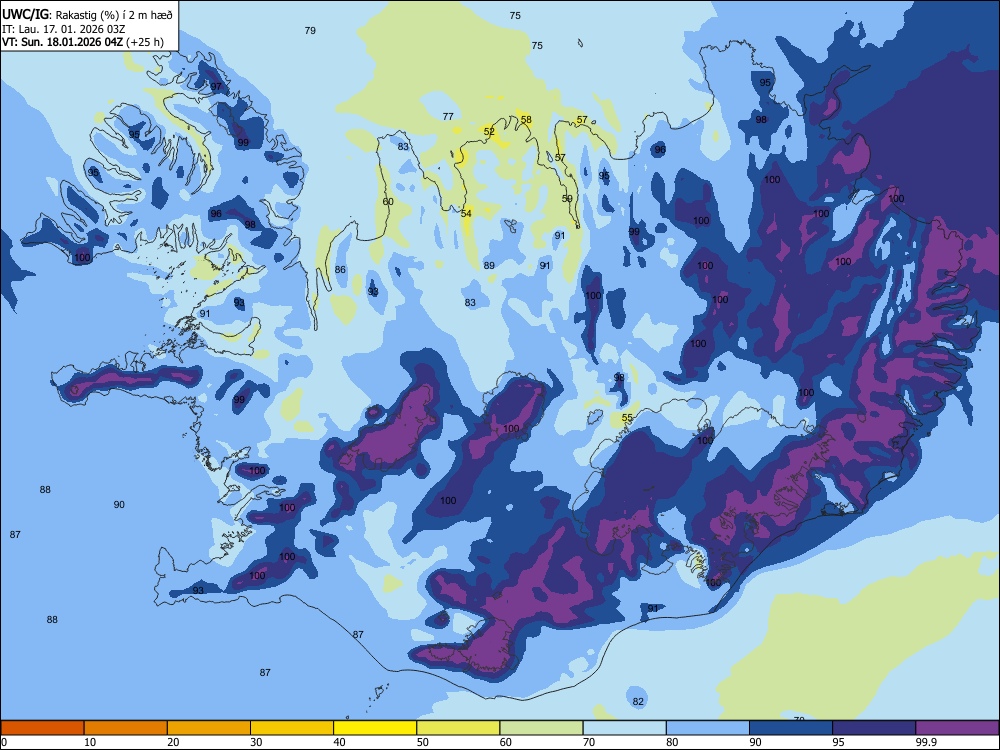Click the palest blue 70–80 legend swatch
The image size is (1000, 750).
[624, 728]
